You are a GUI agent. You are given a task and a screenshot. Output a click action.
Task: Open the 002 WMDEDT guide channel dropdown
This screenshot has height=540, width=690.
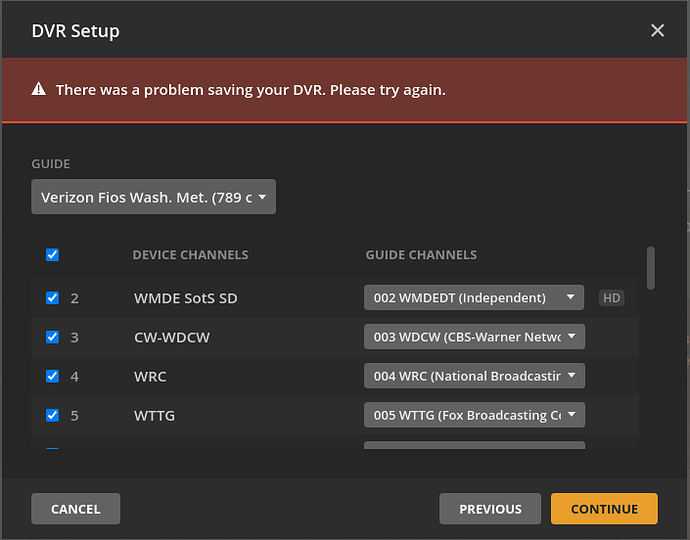[x=474, y=298]
